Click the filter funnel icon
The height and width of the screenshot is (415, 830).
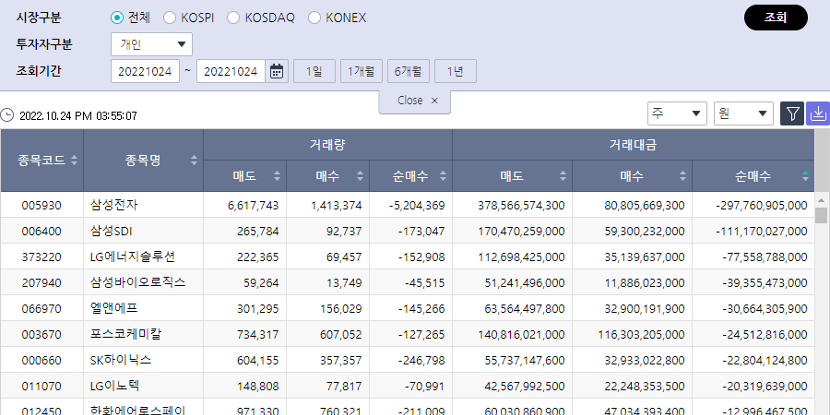point(792,113)
